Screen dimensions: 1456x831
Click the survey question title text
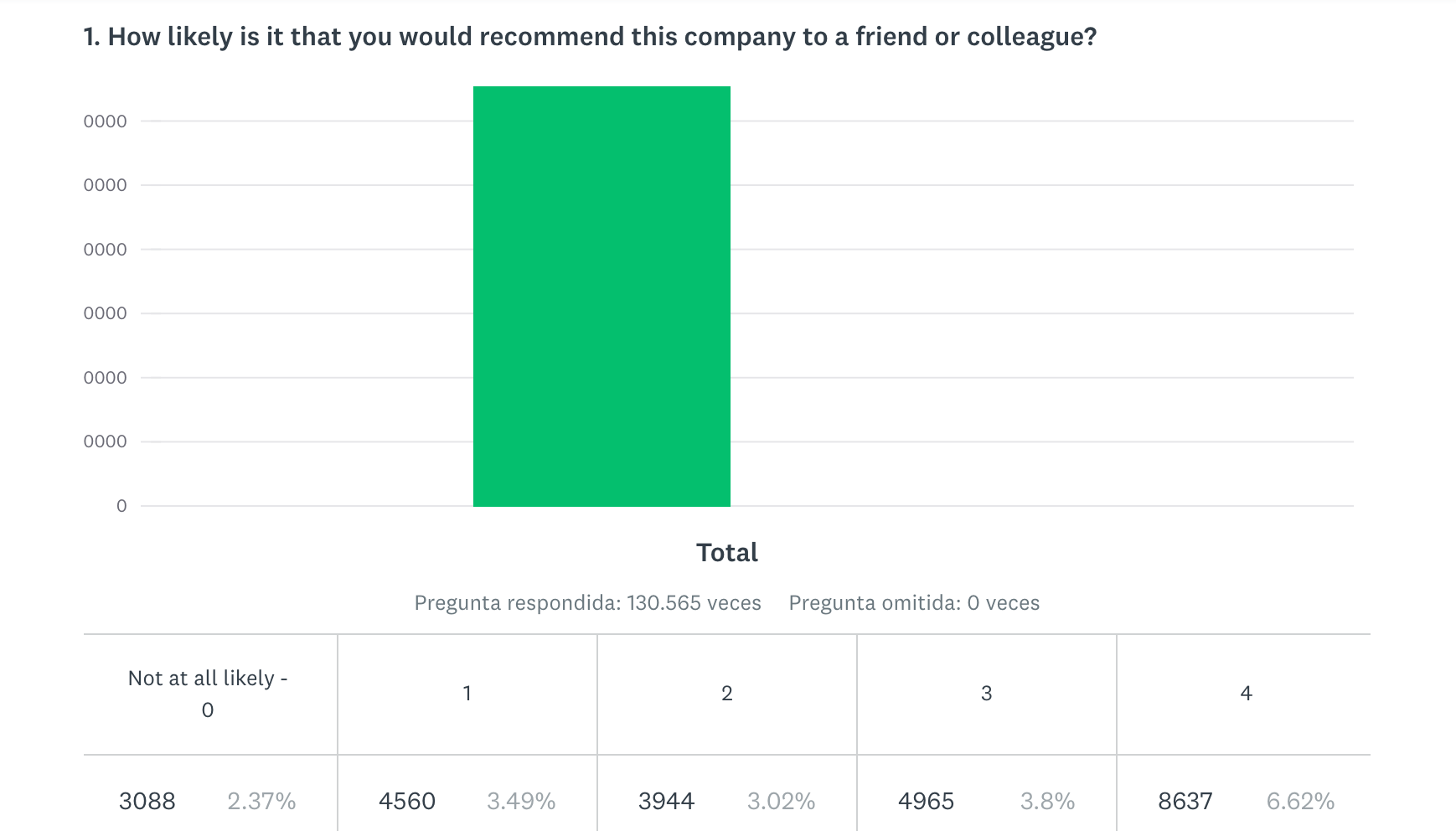click(x=590, y=37)
